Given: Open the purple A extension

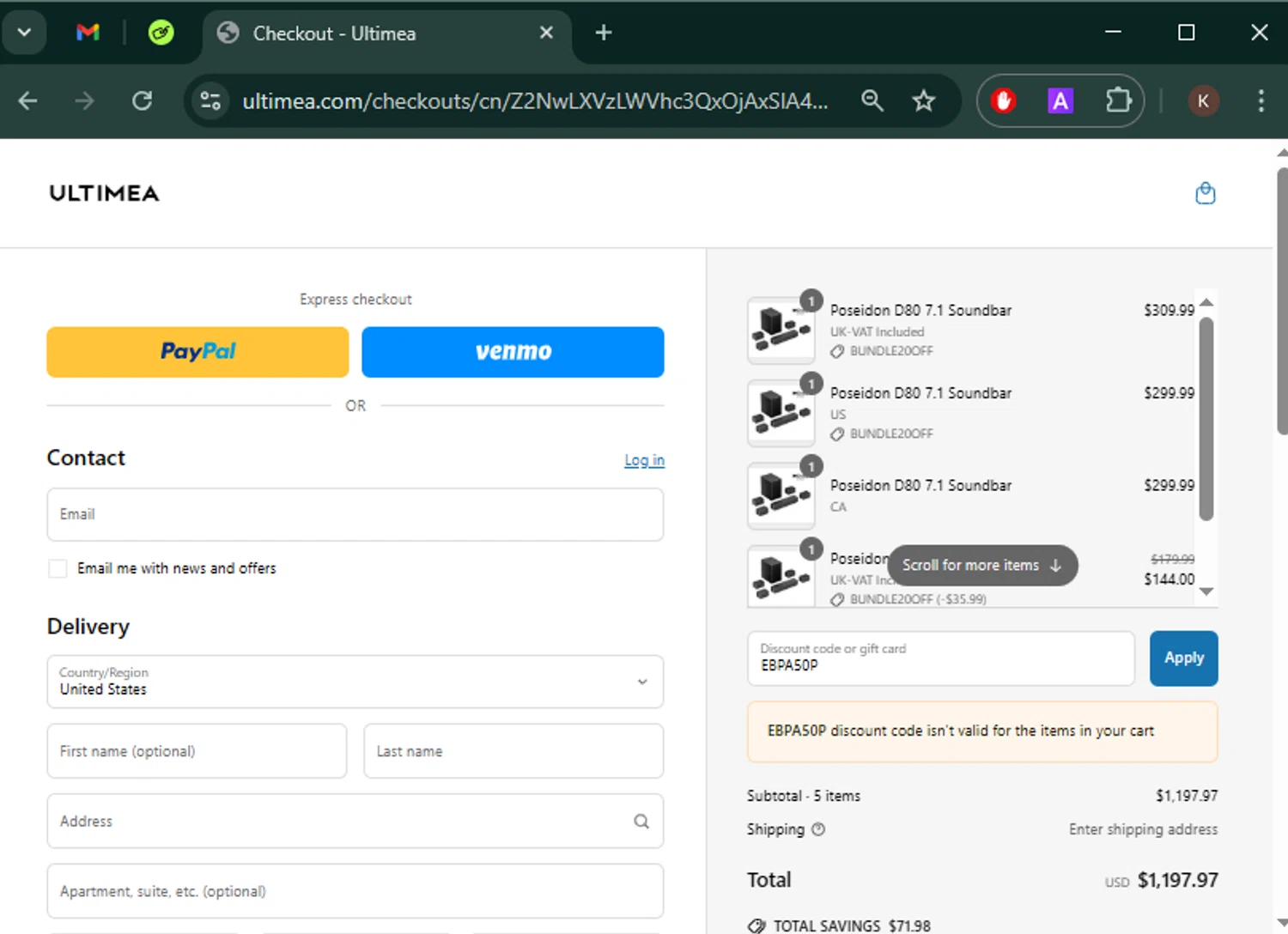Looking at the screenshot, I should [x=1060, y=101].
